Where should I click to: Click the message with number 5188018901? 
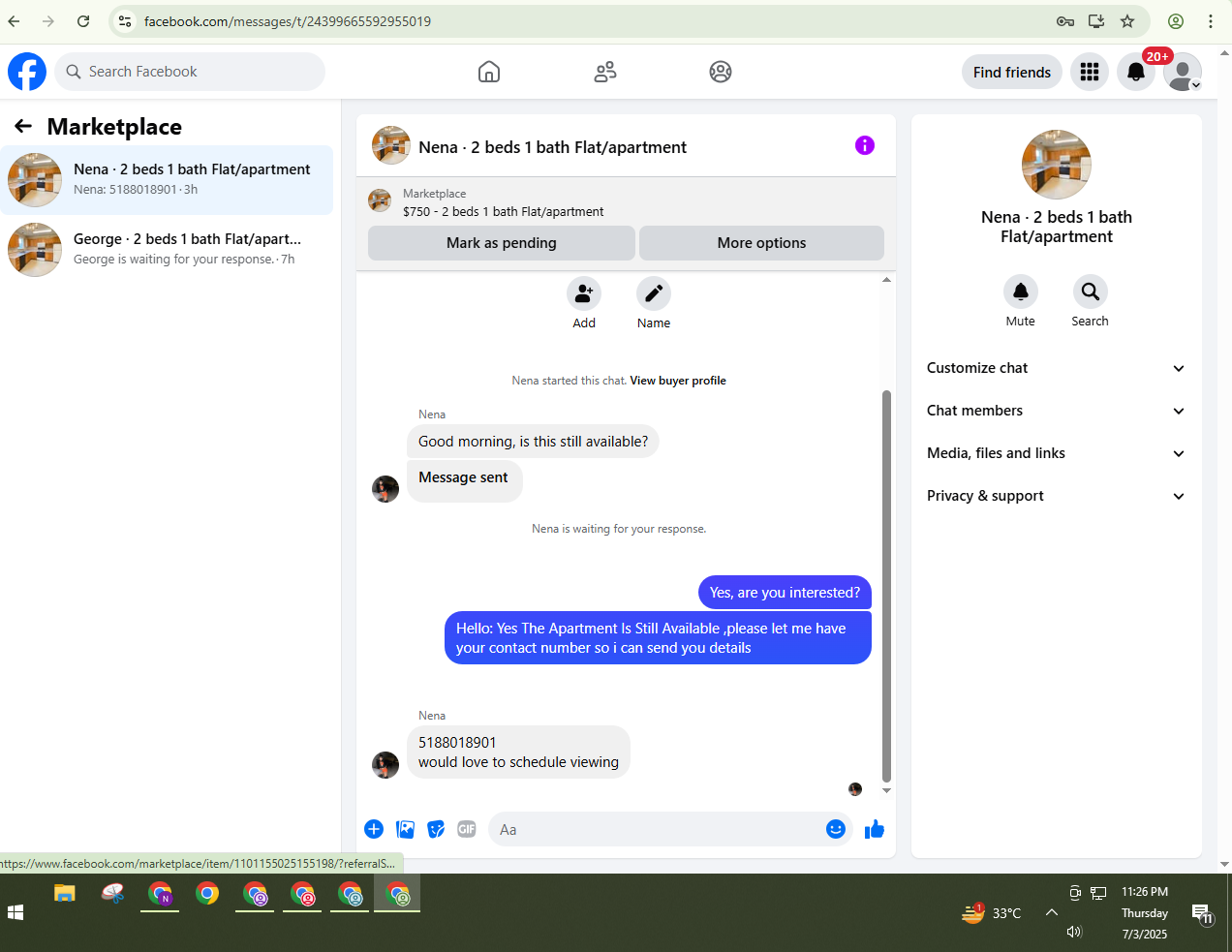pyautogui.click(x=518, y=752)
